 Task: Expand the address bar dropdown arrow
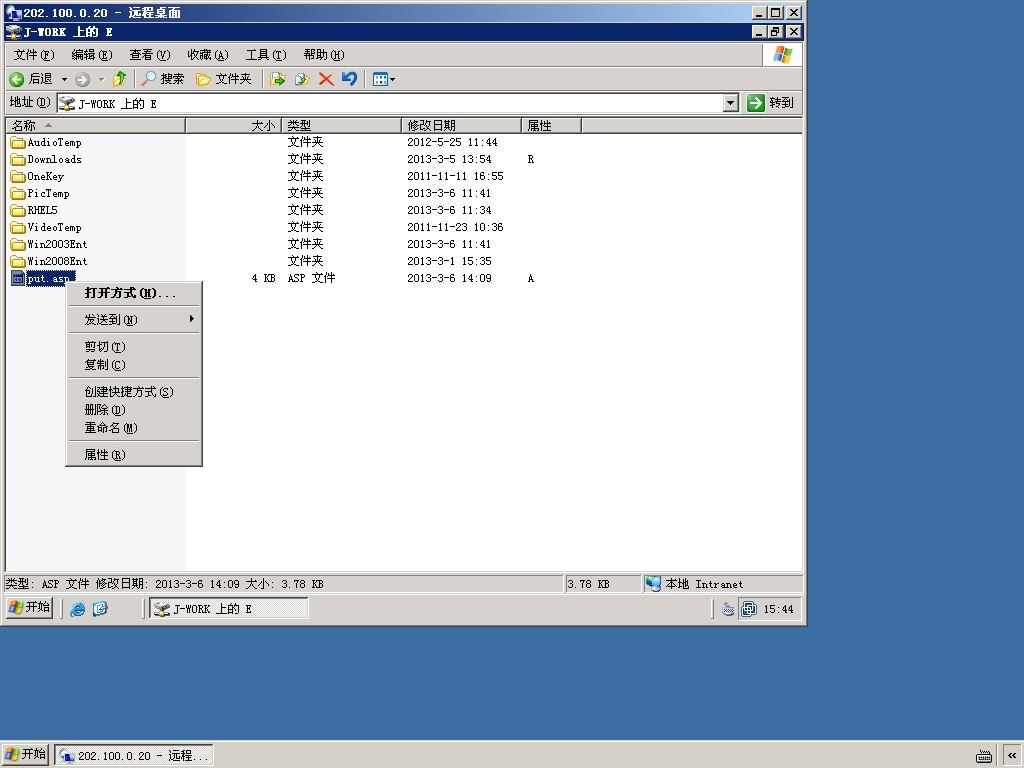click(x=731, y=103)
